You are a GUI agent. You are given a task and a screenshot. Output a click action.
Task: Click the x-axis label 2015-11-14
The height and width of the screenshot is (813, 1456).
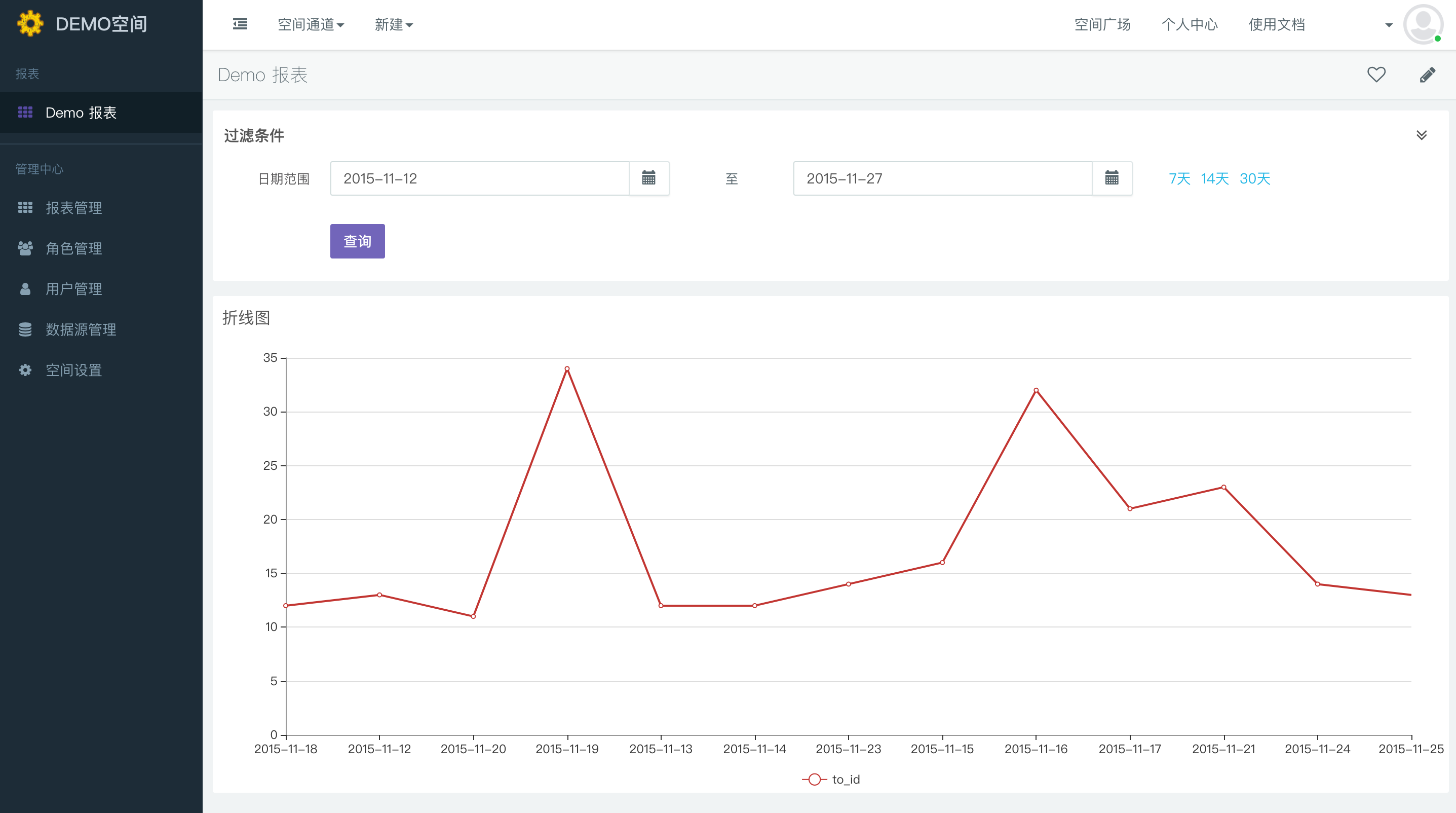[x=754, y=749]
